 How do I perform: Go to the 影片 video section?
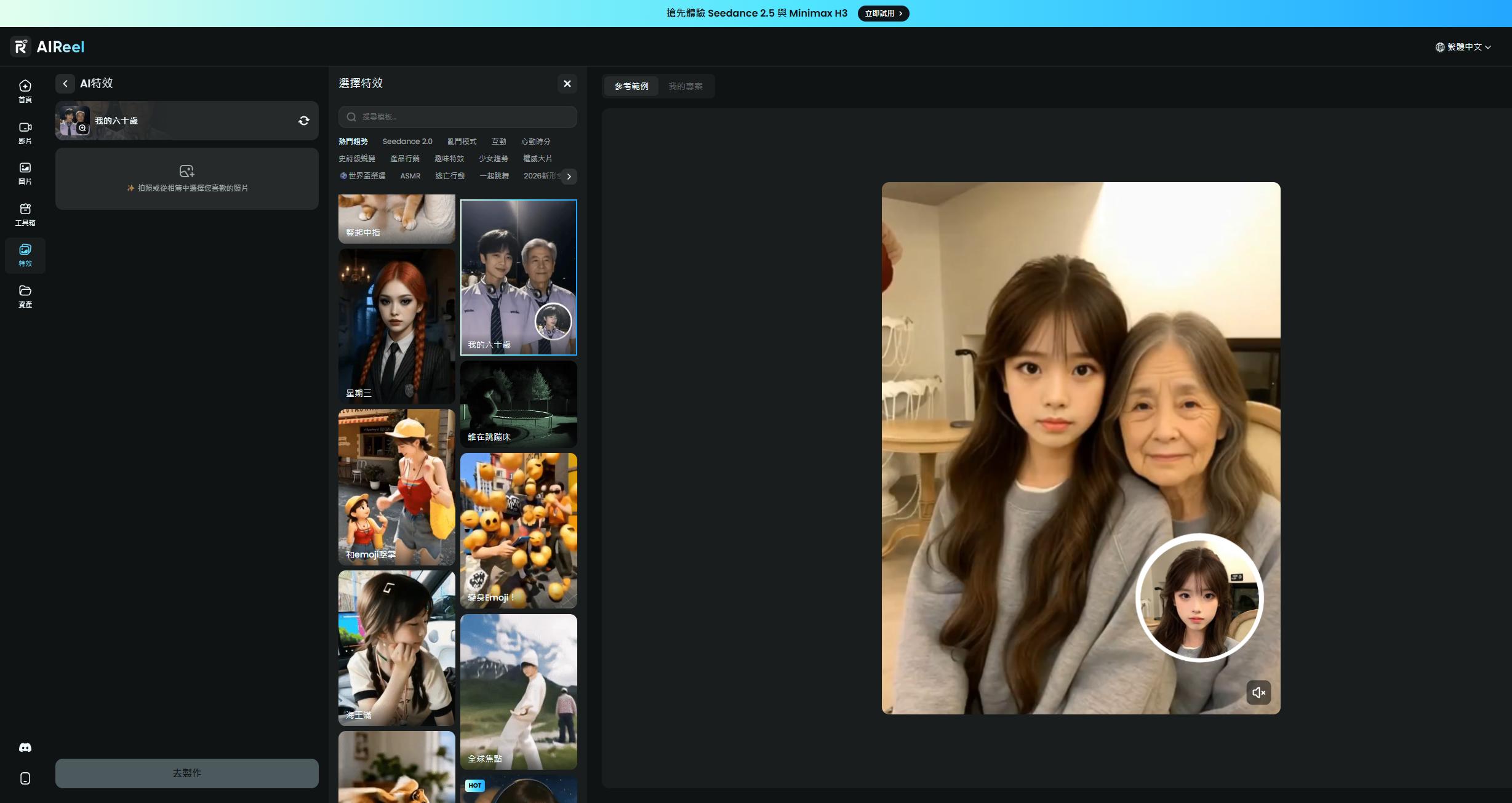(x=25, y=132)
